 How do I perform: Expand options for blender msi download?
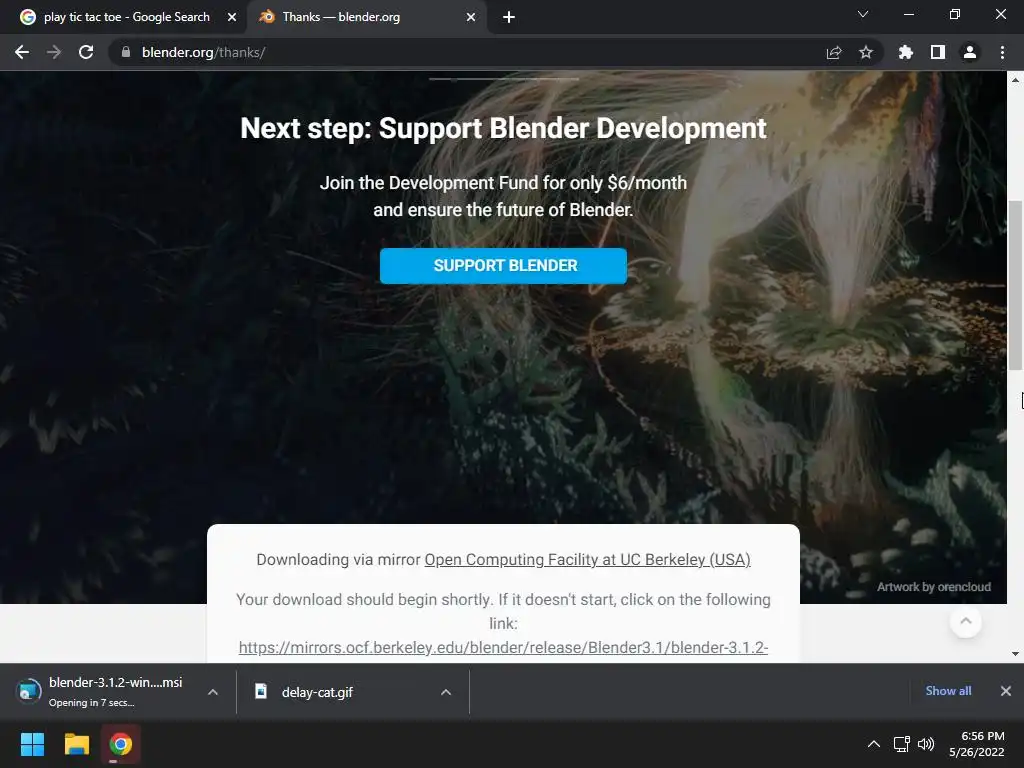pyautogui.click(x=213, y=692)
